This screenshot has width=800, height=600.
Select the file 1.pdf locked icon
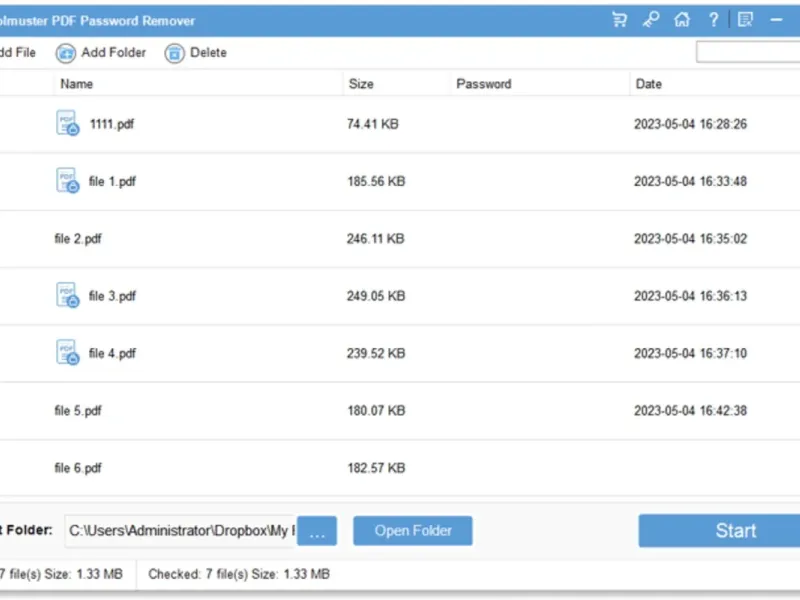pos(67,181)
